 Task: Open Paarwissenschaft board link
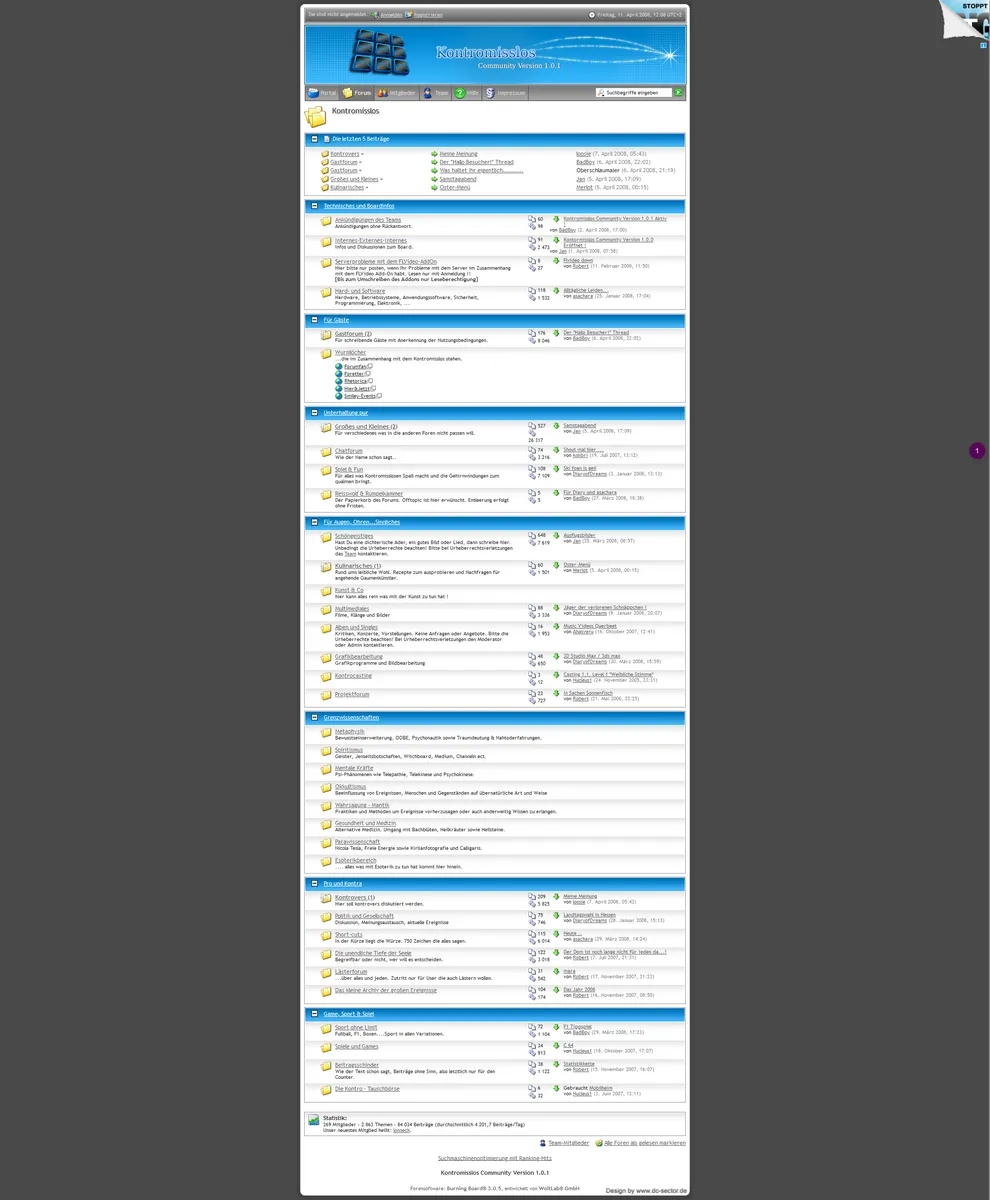tap(357, 842)
